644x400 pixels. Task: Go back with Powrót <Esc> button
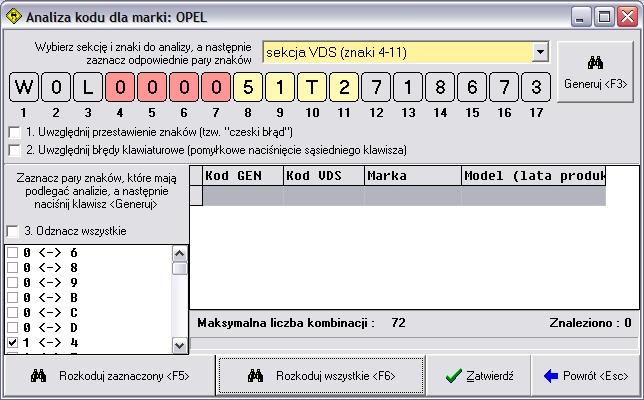(585, 376)
